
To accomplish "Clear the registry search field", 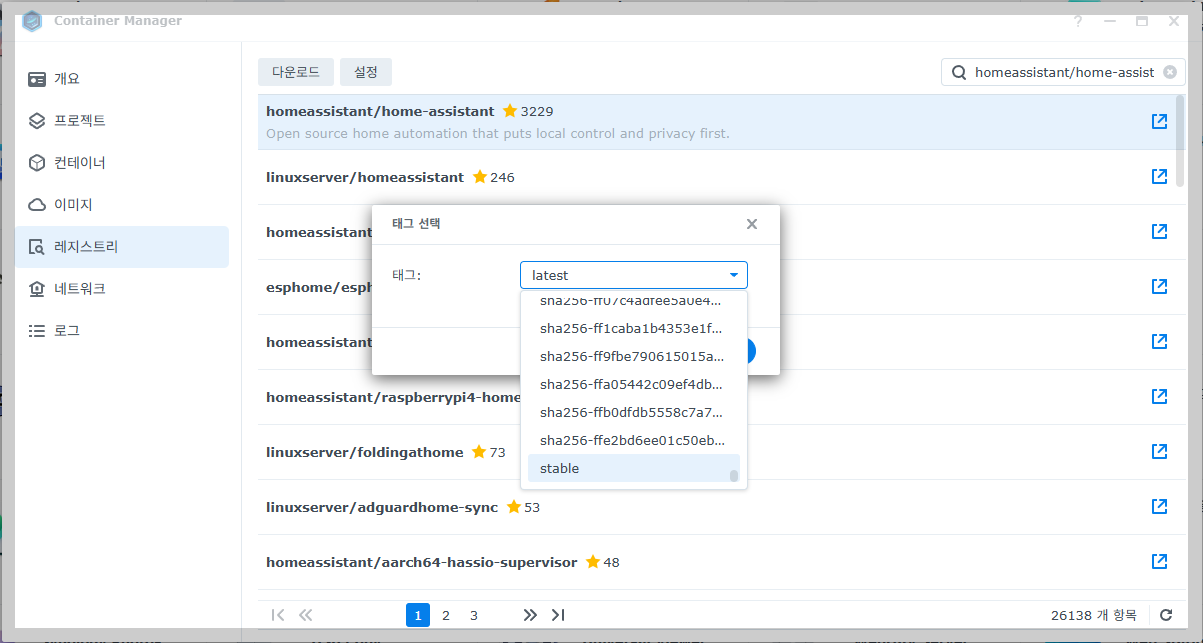I will (x=1169, y=72).
